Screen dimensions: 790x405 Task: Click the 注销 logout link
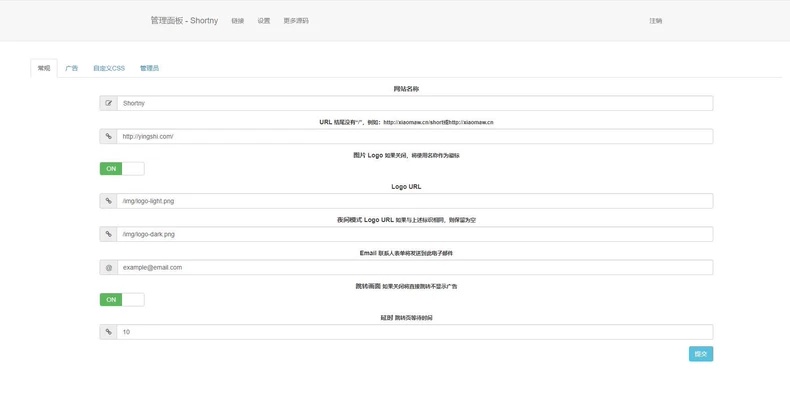point(655,21)
